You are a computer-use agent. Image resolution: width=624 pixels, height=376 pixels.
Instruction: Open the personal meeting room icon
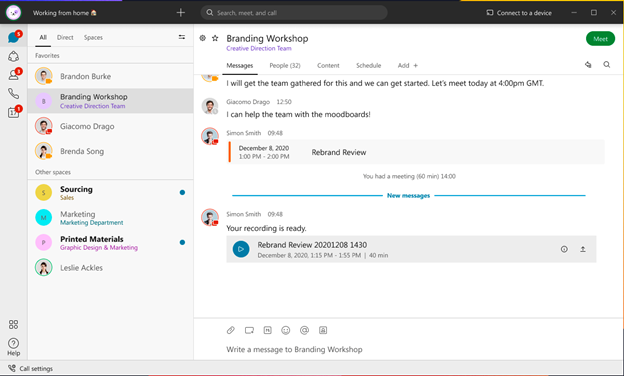(323, 330)
